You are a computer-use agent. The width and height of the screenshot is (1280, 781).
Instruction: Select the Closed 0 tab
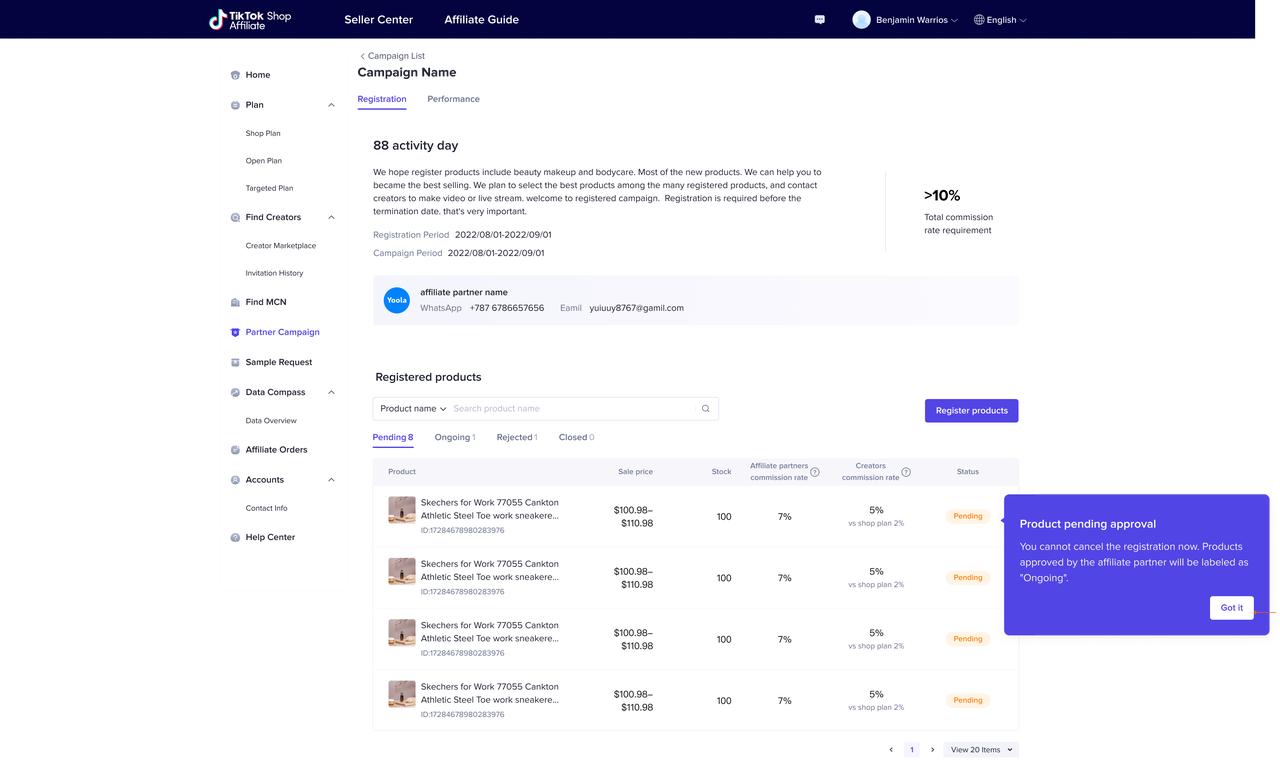click(x=577, y=437)
